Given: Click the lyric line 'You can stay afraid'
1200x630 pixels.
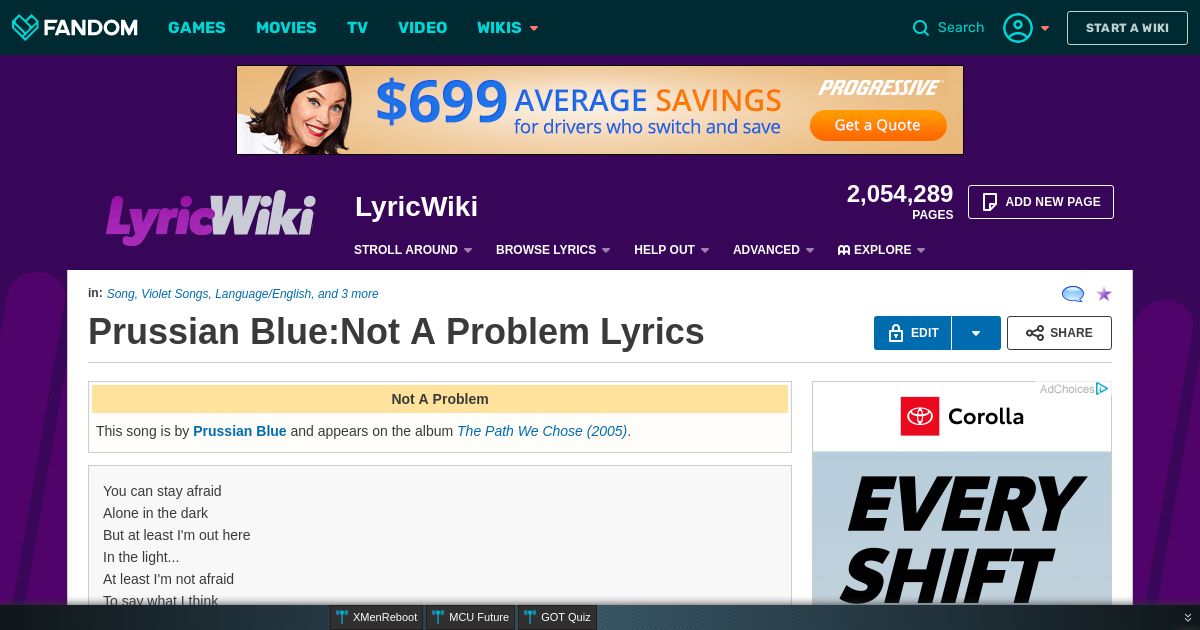Looking at the screenshot, I should (x=162, y=491).
